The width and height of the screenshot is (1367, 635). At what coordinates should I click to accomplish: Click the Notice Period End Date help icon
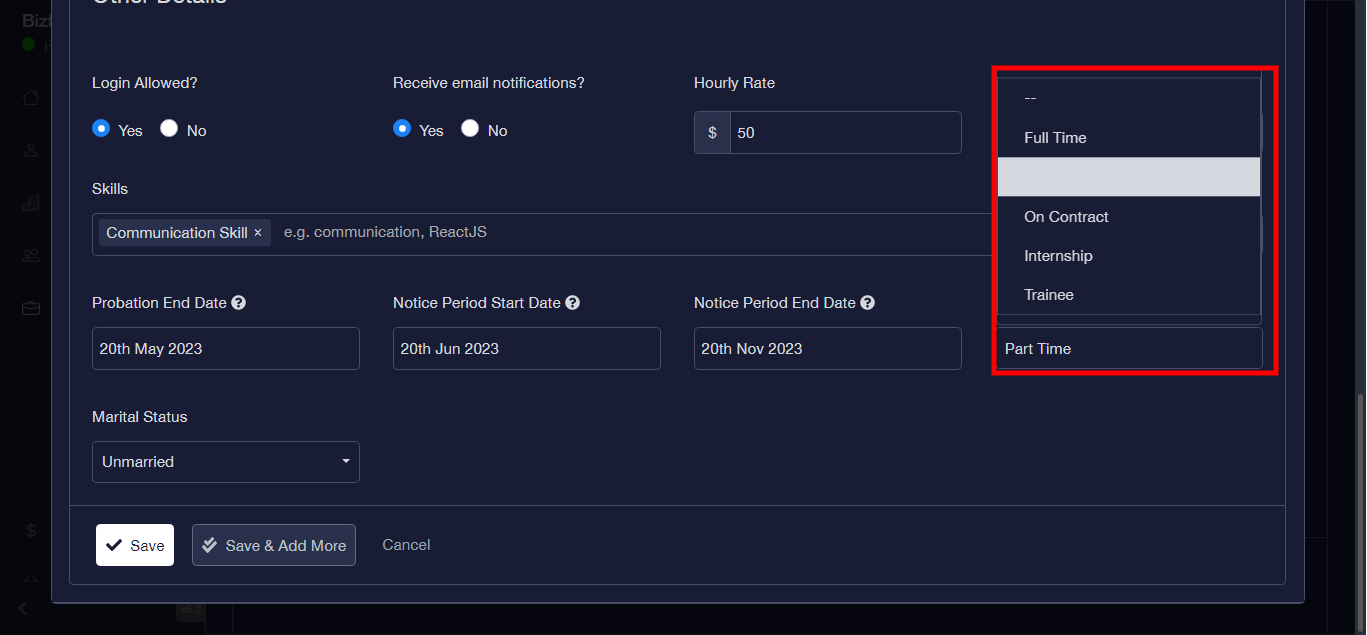point(867,303)
